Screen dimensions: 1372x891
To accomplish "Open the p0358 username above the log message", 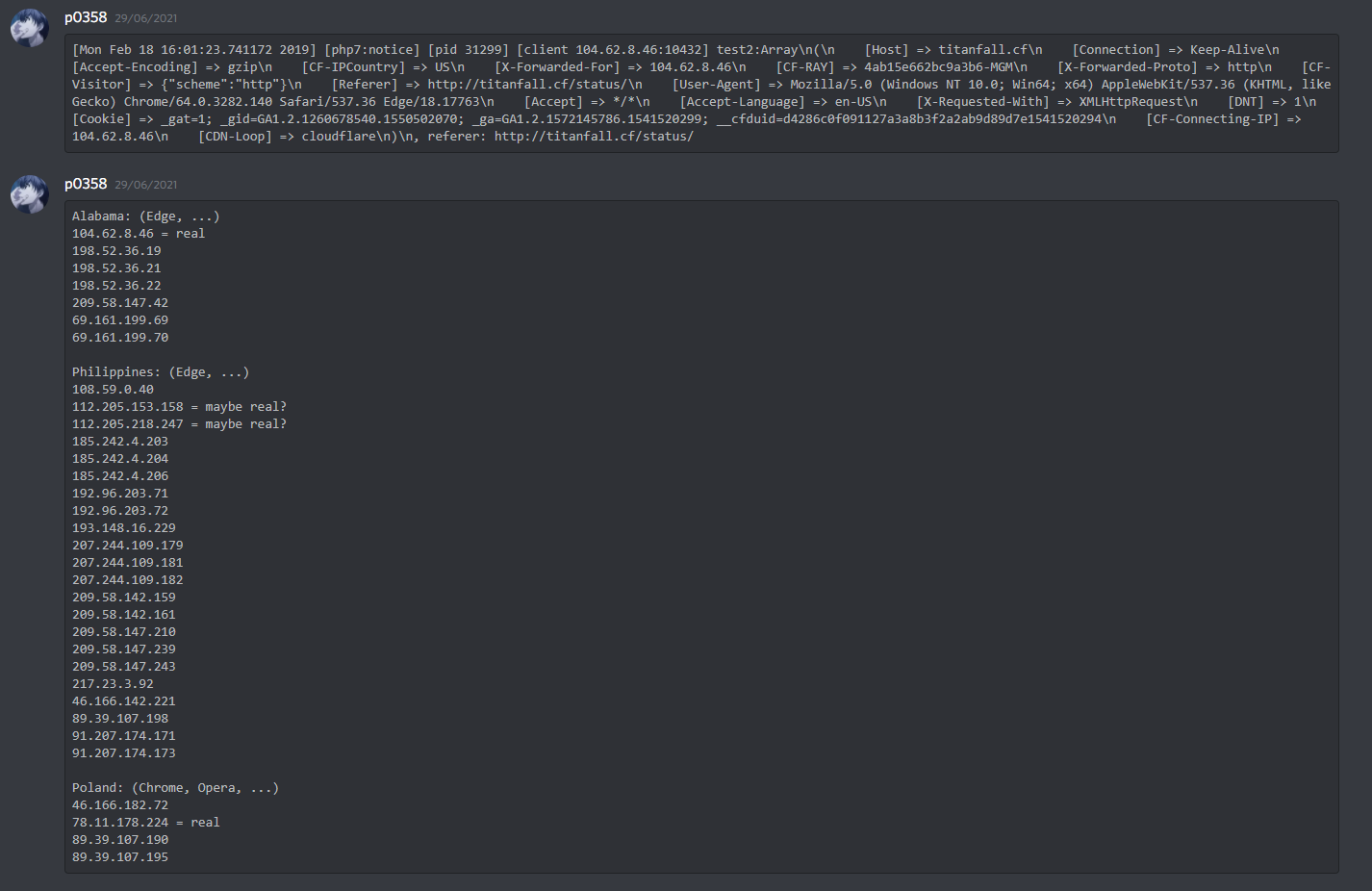I will coord(86,17).
